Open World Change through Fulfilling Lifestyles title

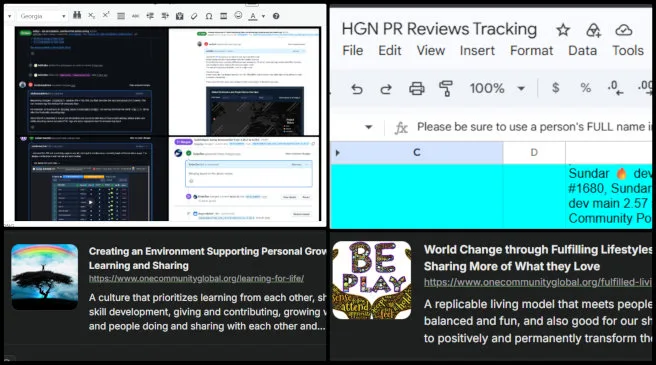pyautogui.click(x=538, y=258)
